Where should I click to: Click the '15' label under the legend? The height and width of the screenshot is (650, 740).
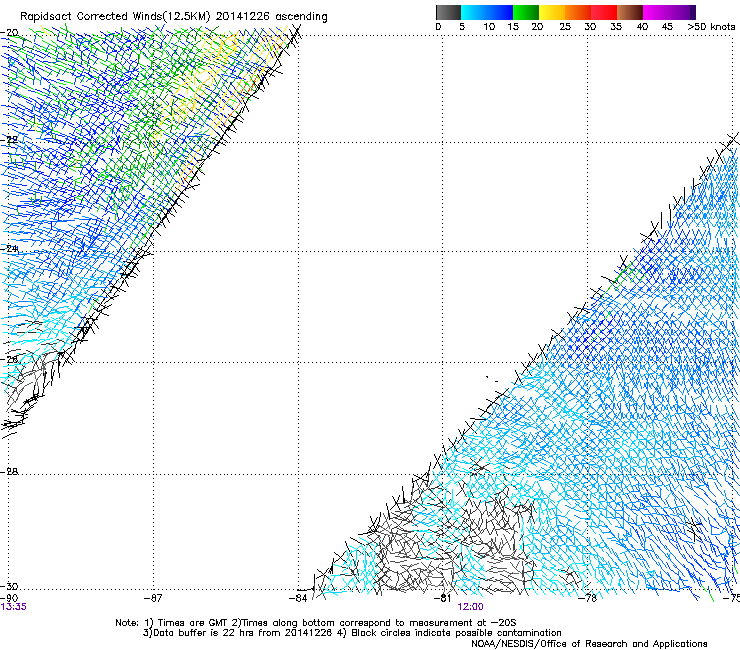[513, 27]
